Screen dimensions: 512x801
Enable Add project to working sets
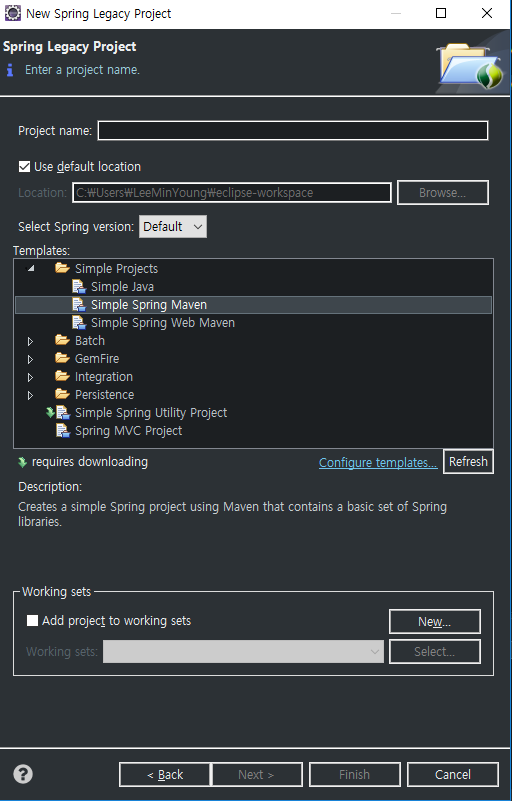(32, 621)
